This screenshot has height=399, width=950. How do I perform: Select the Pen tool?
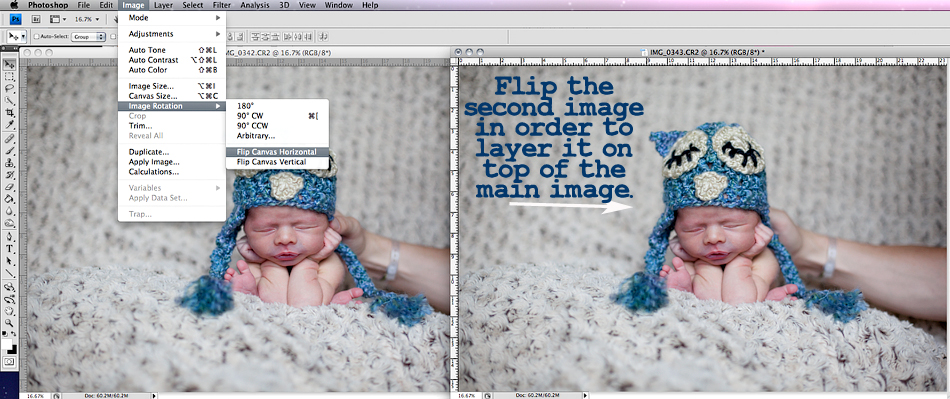(10, 237)
